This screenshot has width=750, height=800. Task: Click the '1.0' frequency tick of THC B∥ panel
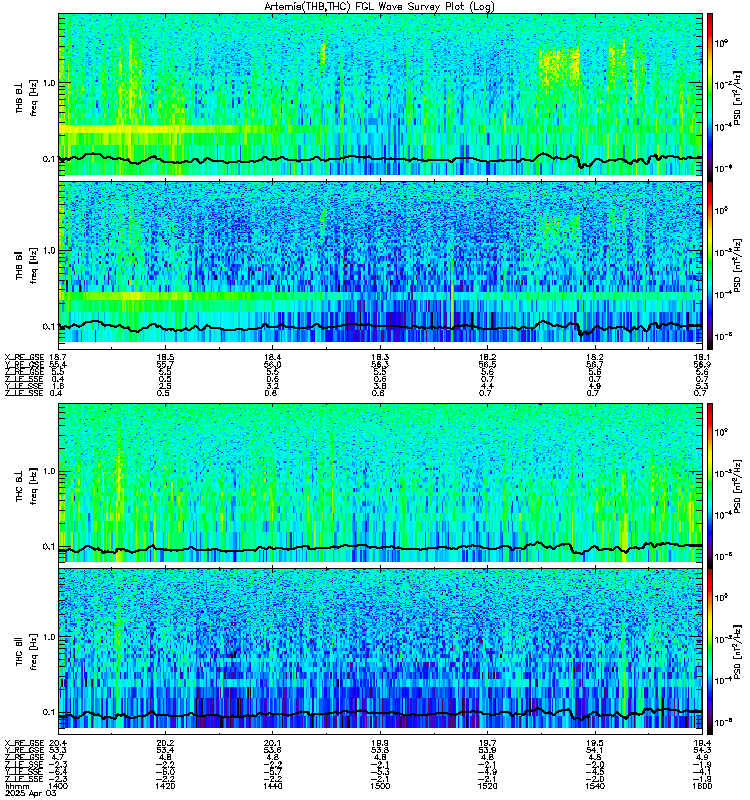[49, 637]
